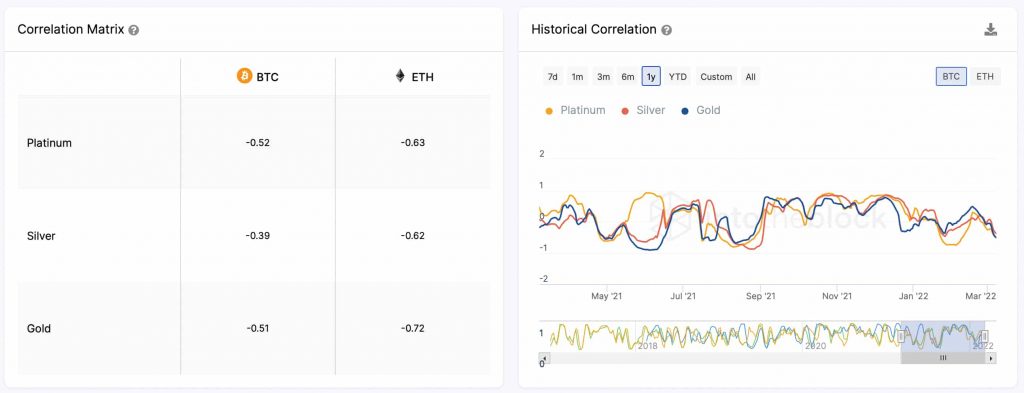Viewport: 1024px width, 393px height.
Task: Select the YTD range button
Action: tap(678, 76)
